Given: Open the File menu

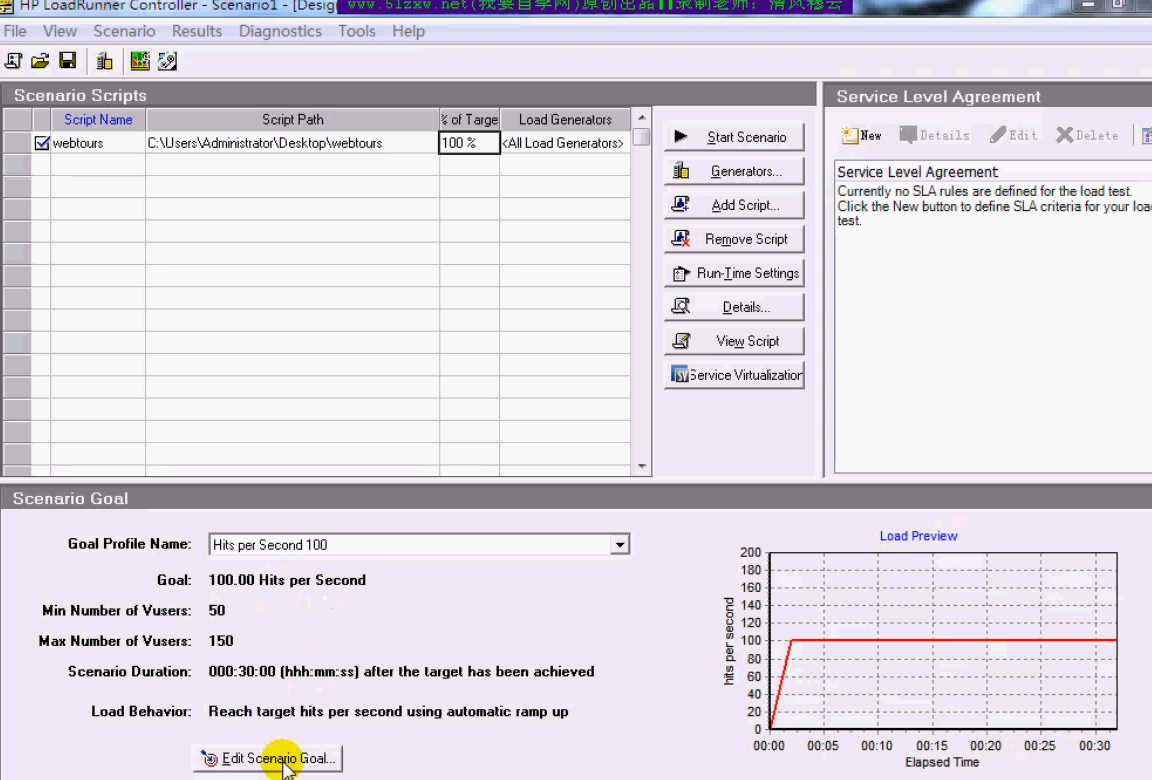Looking at the screenshot, I should point(15,31).
